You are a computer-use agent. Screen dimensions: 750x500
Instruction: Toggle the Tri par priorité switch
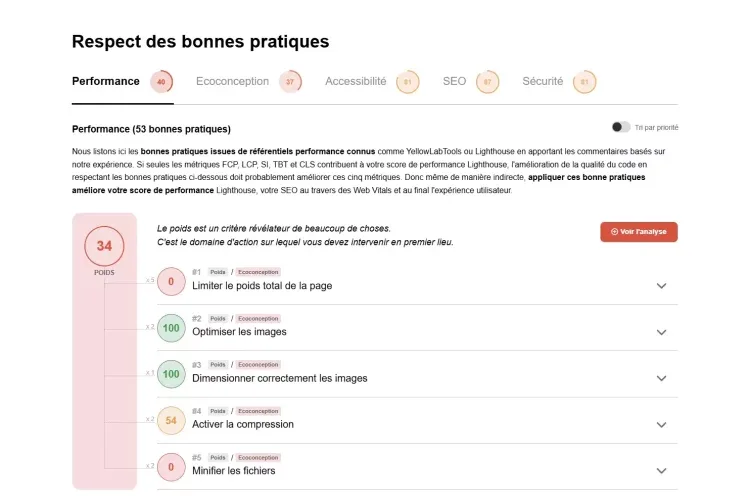[x=621, y=127]
